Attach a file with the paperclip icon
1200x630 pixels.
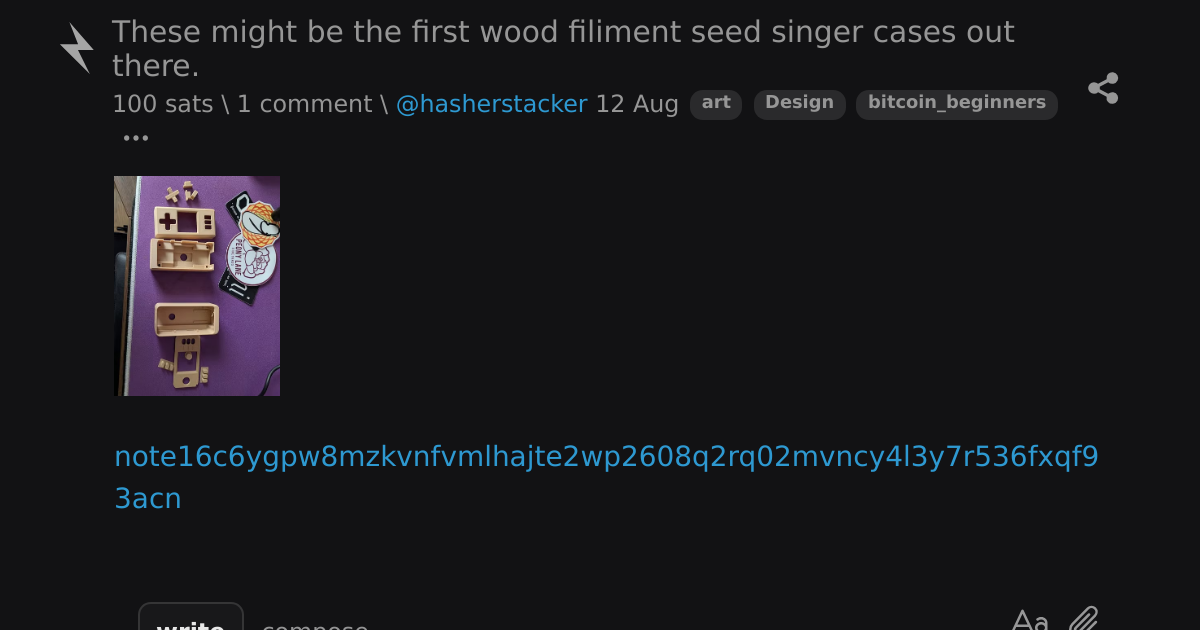click(x=1085, y=620)
